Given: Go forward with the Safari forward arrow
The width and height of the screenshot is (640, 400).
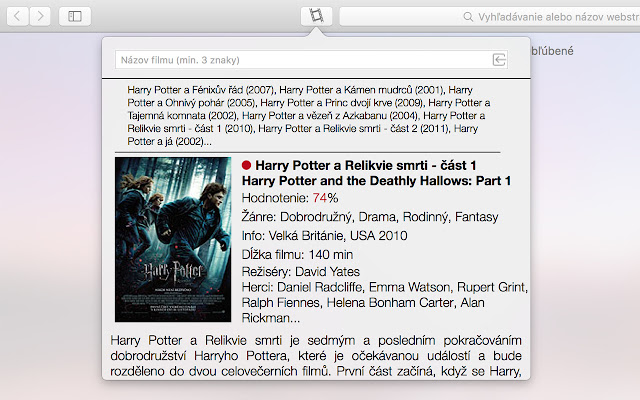Looking at the screenshot, I should 40,16.
